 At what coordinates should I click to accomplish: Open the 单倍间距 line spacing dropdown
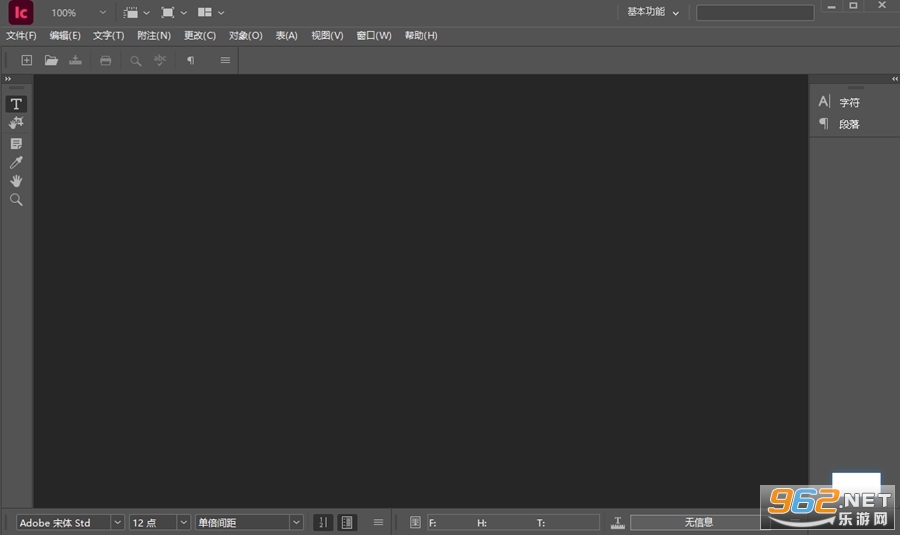(296, 522)
